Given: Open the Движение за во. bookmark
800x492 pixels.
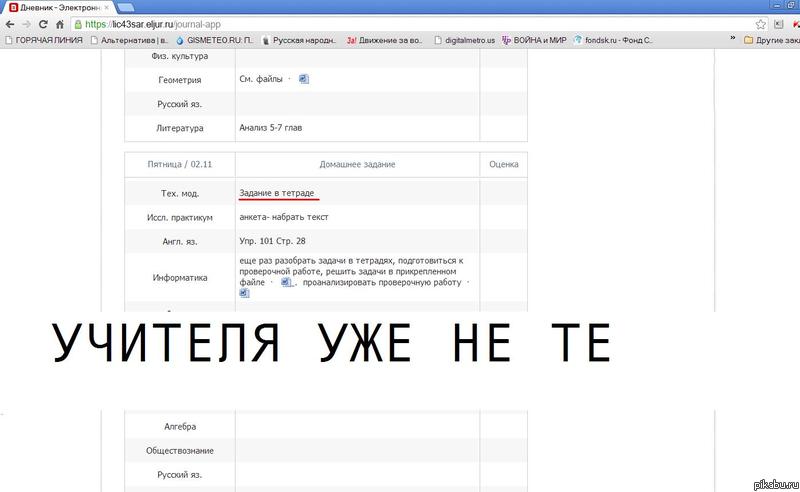Looking at the screenshot, I should [x=385, y=40].
